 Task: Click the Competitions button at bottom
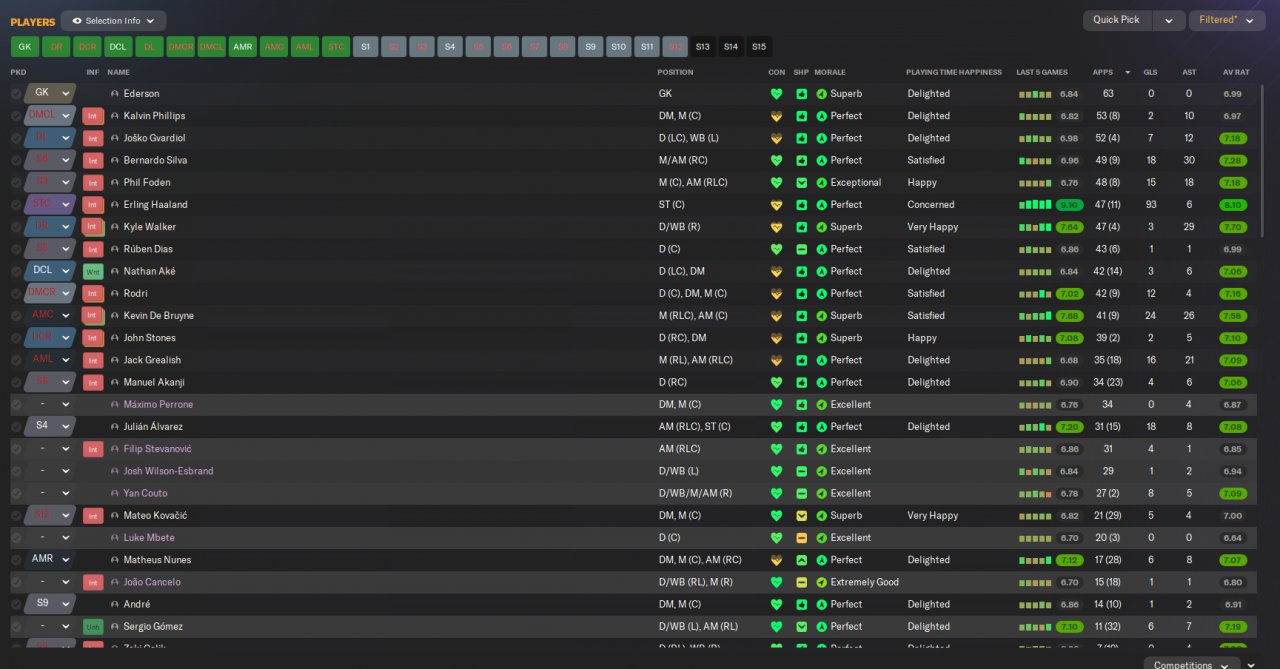(x=1192, y=664)
